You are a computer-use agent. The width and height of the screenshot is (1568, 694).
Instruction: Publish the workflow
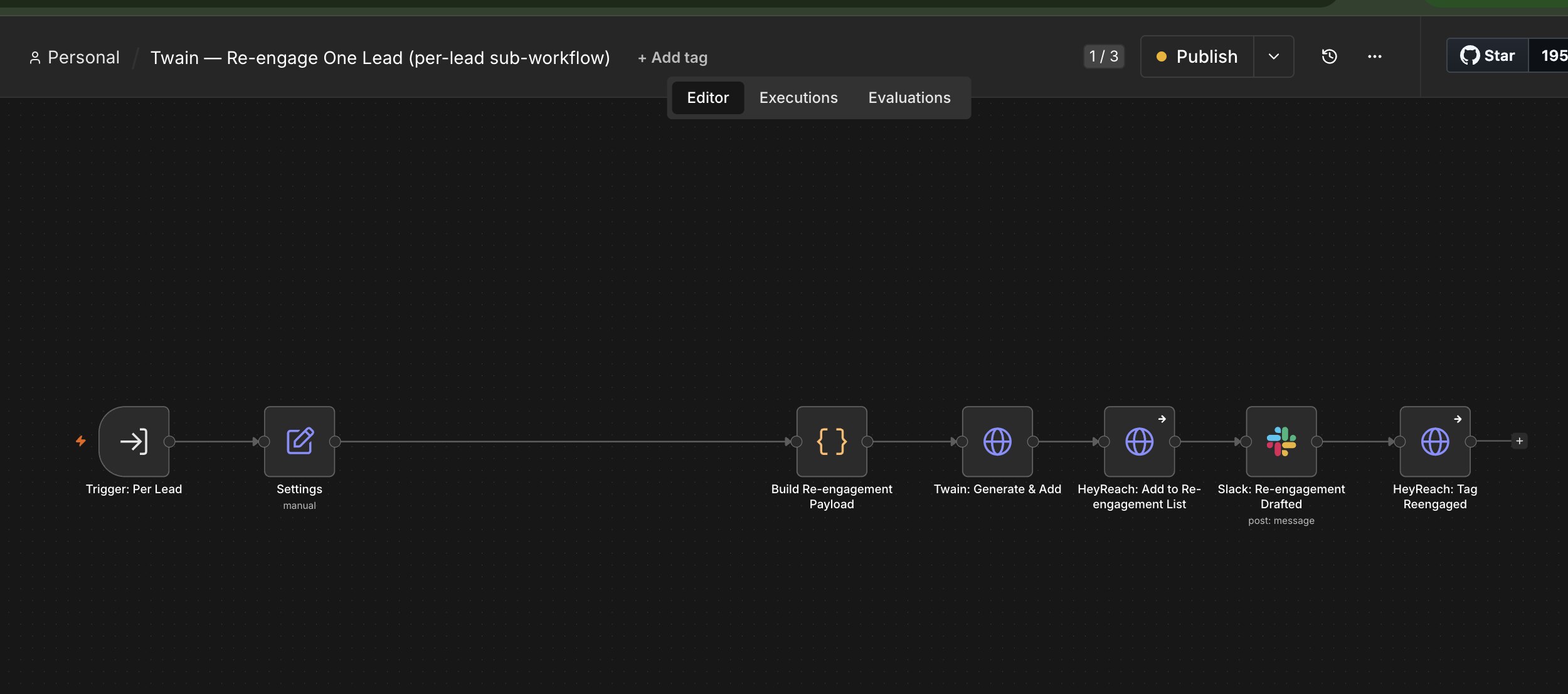tap(1197, 56)
